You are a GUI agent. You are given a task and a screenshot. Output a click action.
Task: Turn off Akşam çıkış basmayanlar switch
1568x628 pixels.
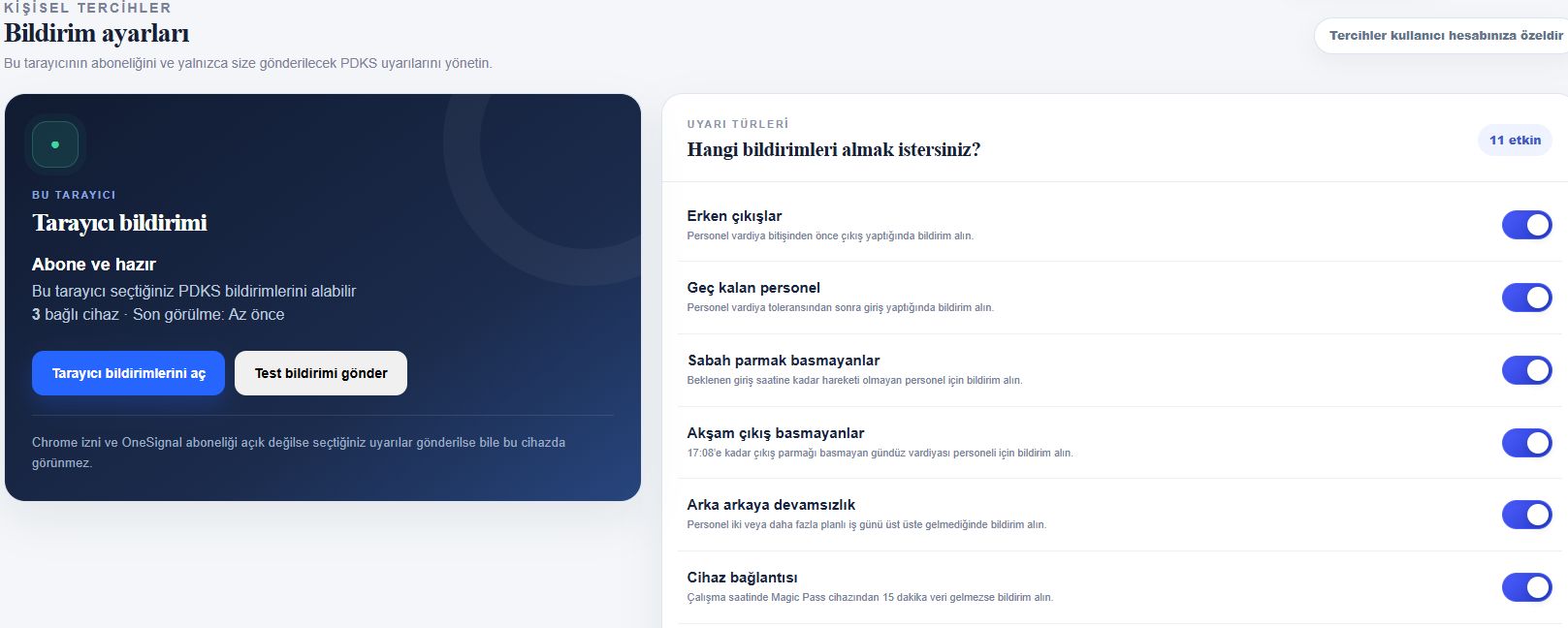coord(1526,443)
